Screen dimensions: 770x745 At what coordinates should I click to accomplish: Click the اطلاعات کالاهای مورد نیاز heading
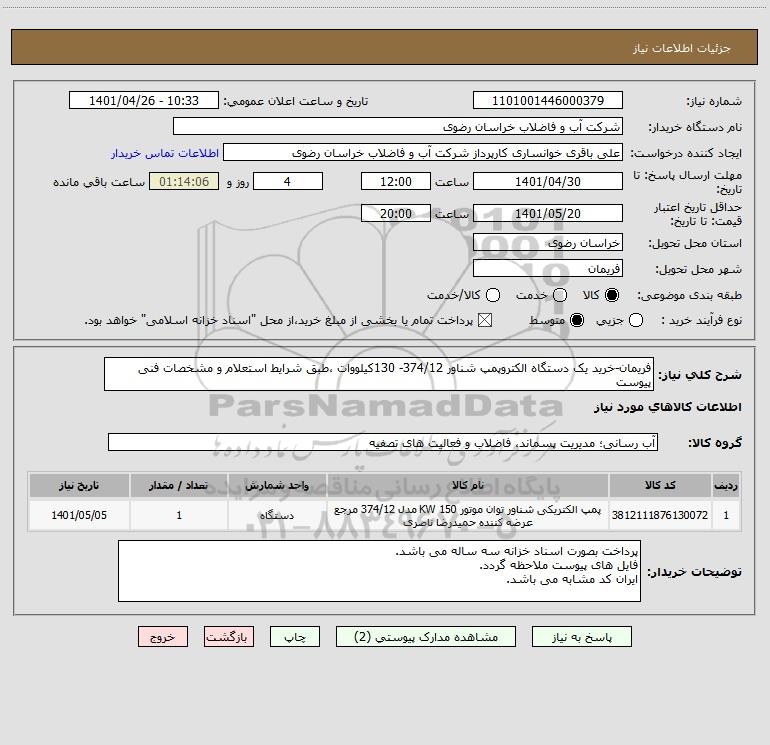pyautogui.click(x=668, y=407)
